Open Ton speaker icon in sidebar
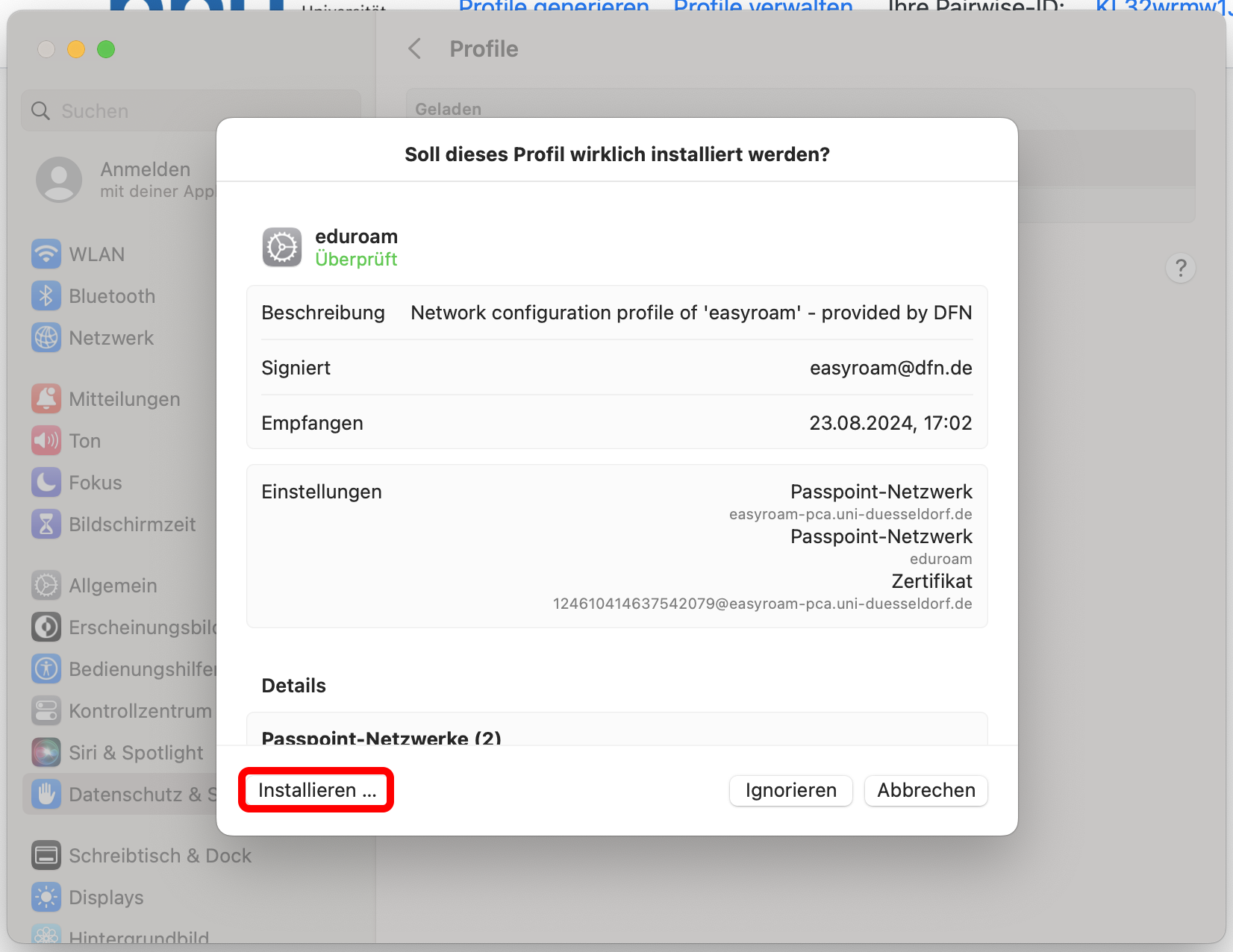Viewport: 1233px width, 952px height. click(46, 441)
